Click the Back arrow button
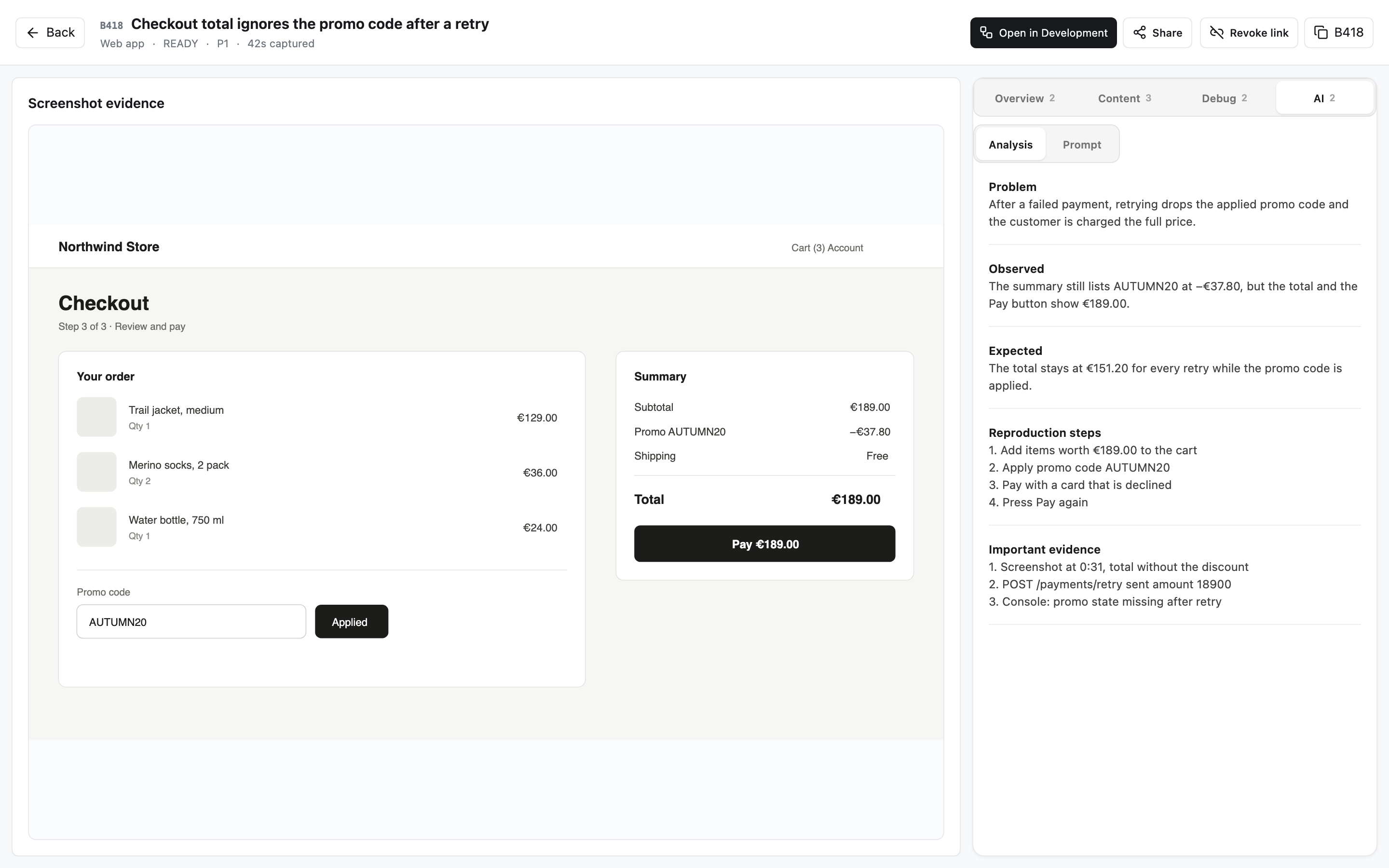Screen dimensions: 1389x868 (x=50, y=33)
